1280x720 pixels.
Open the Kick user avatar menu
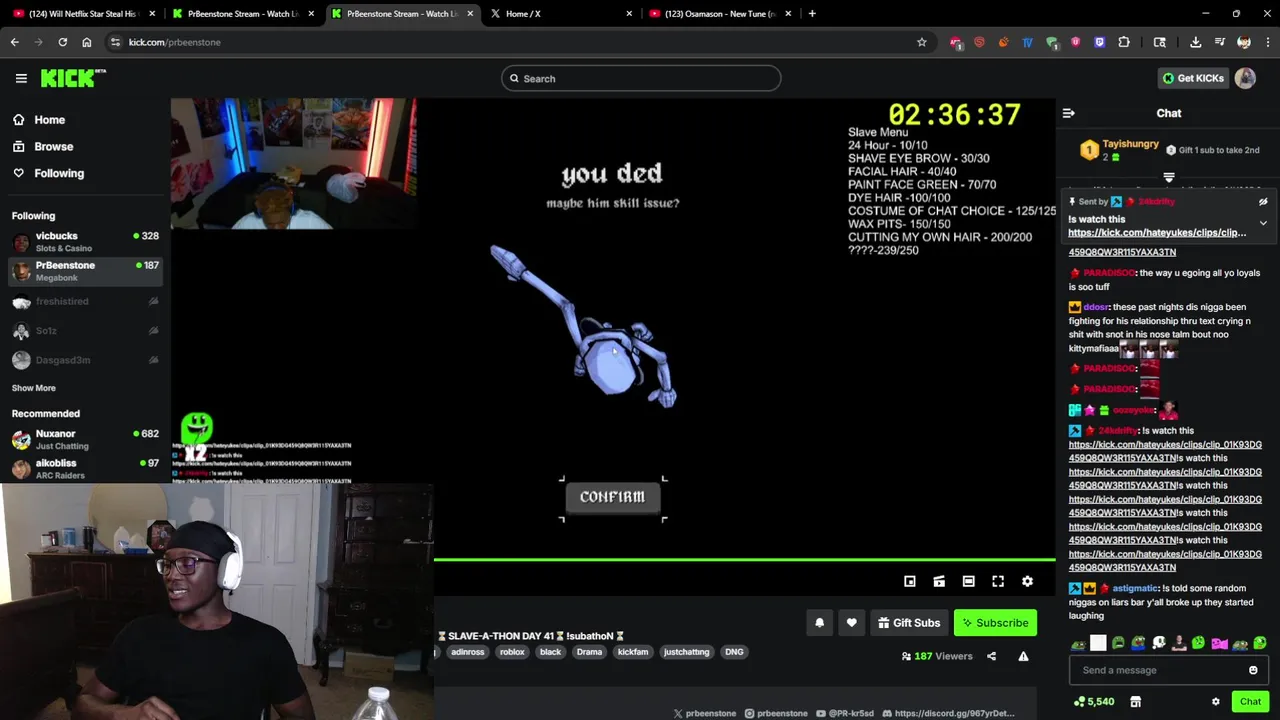(1245, 78)
